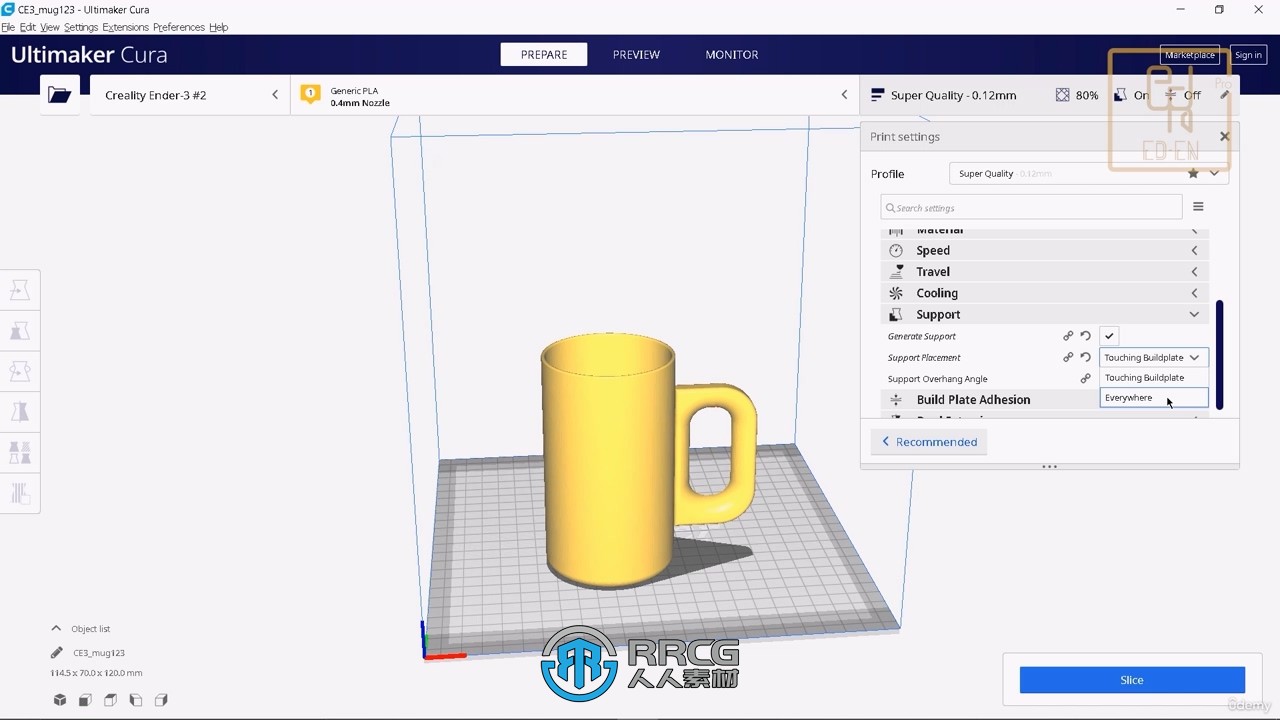Screen dimensions: 1280x720
Task: Click the Search settings field
Action: click(x=1031, y=207)
